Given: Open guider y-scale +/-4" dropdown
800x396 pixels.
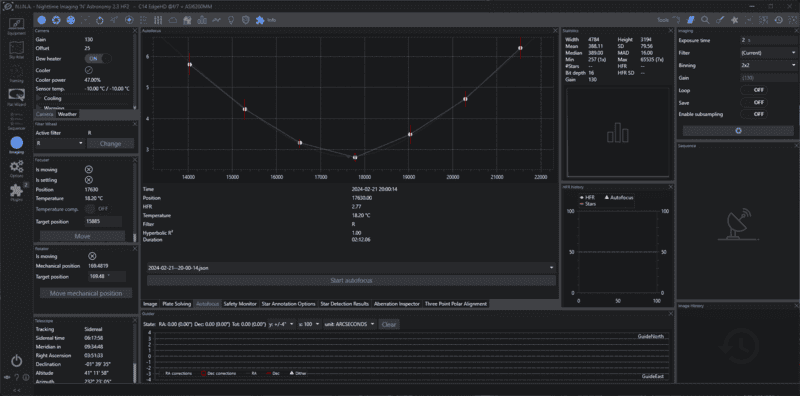Looking at the screenshot, I should click(x=282, y=324).
